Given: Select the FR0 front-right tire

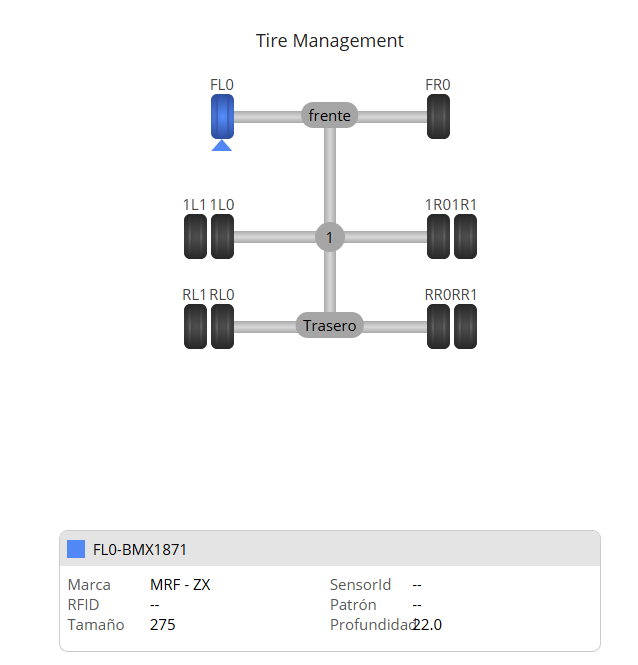Looking at the screenshot, I should 438,116.
